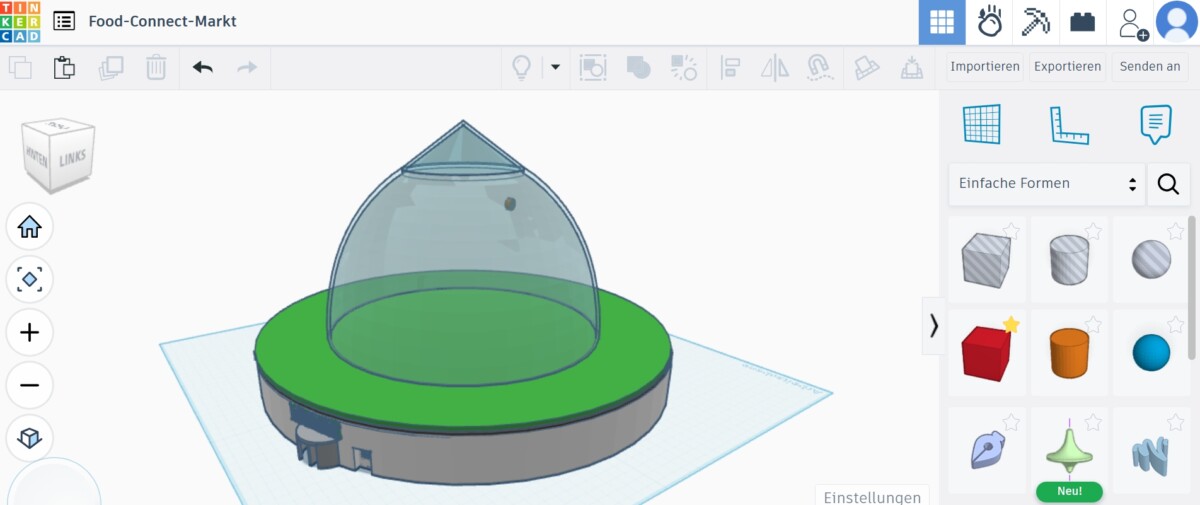
Task: Zoom out with the minus button
Action: tap(30, 385)
